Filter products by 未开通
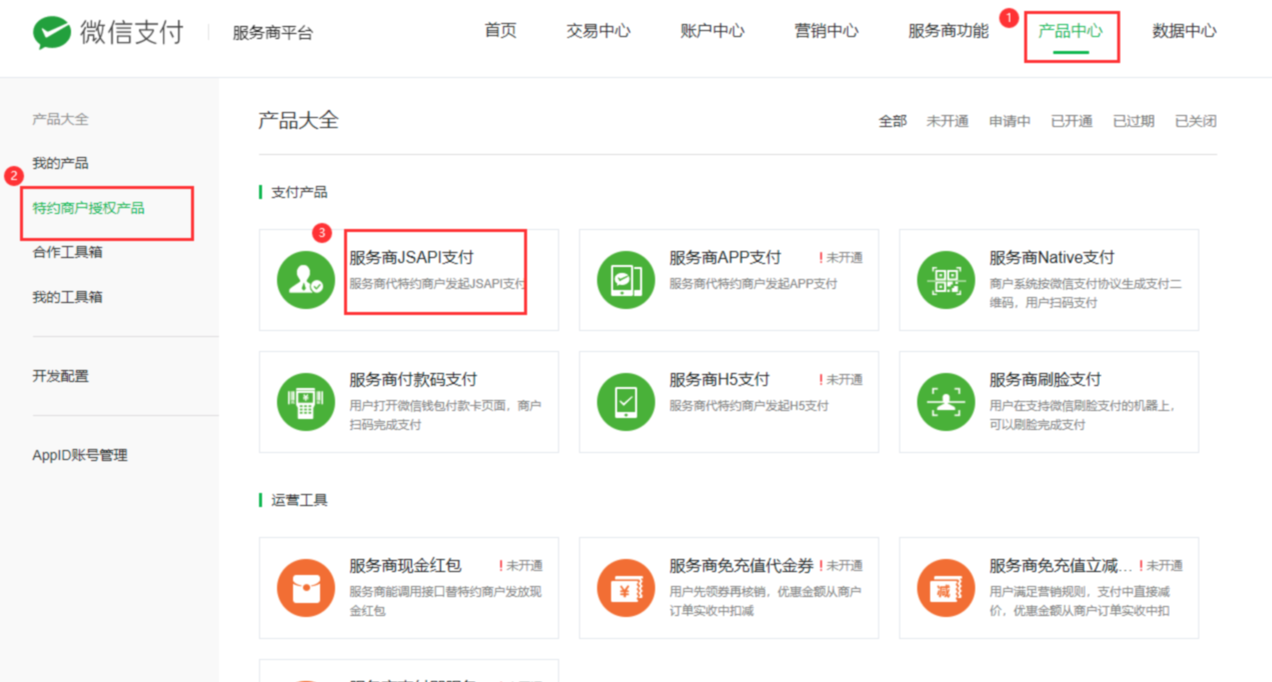Viewport: 1272px width, 682px height. point(947,121)
